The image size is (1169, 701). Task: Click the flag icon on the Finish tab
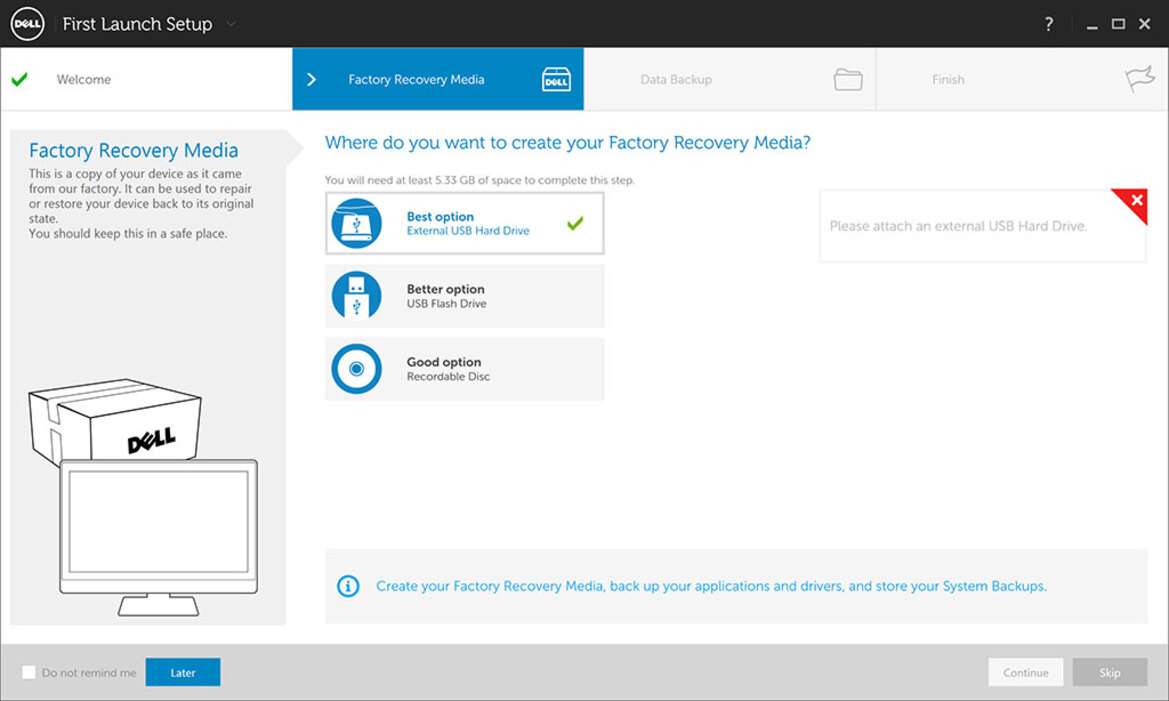tap(1140, 78)
